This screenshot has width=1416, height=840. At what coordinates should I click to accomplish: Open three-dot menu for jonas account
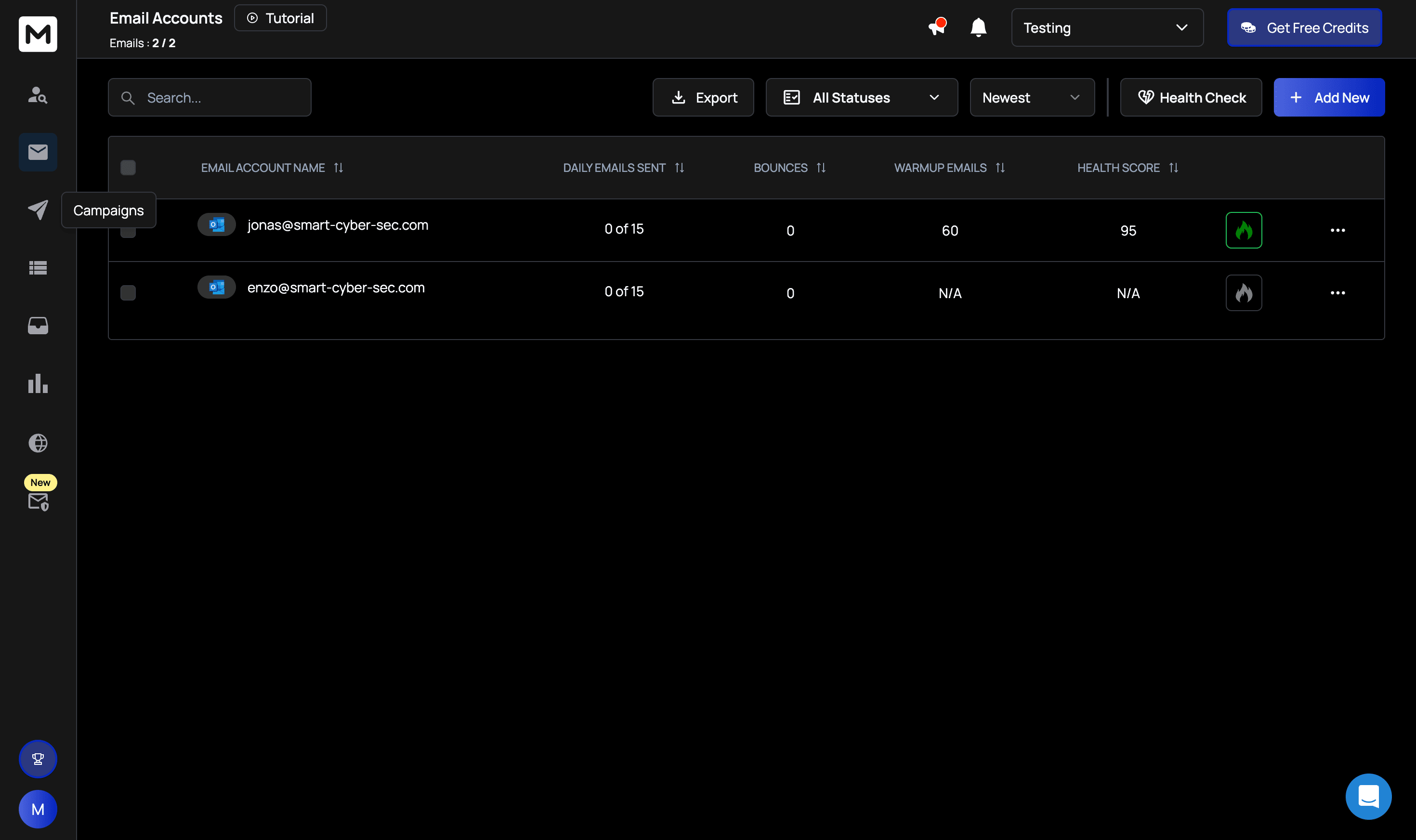(1337, 230)
